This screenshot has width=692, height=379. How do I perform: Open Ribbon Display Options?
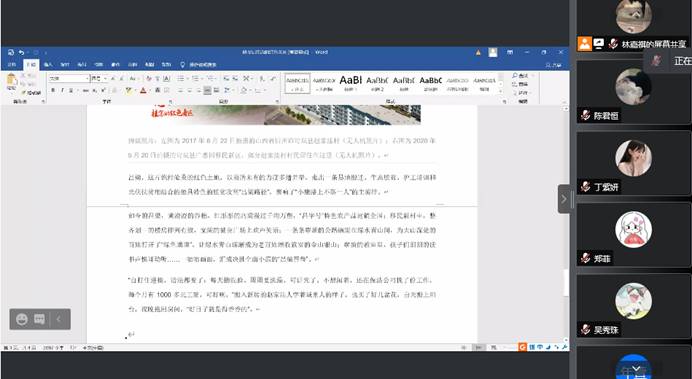point(510,52)
